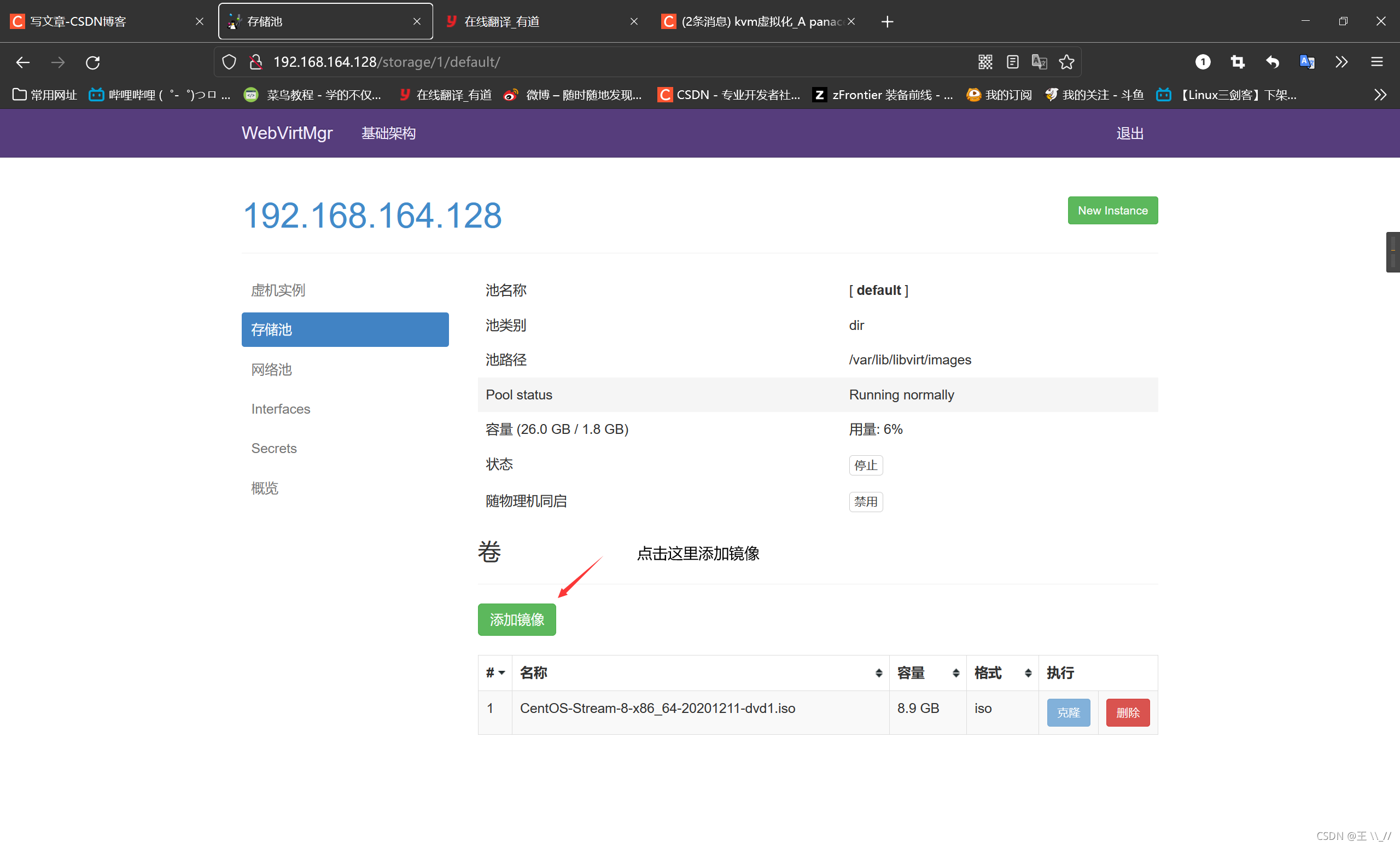Click the crop screenshot toolbar icon
The image size is (1400, 847).
tap(1238, 62)
